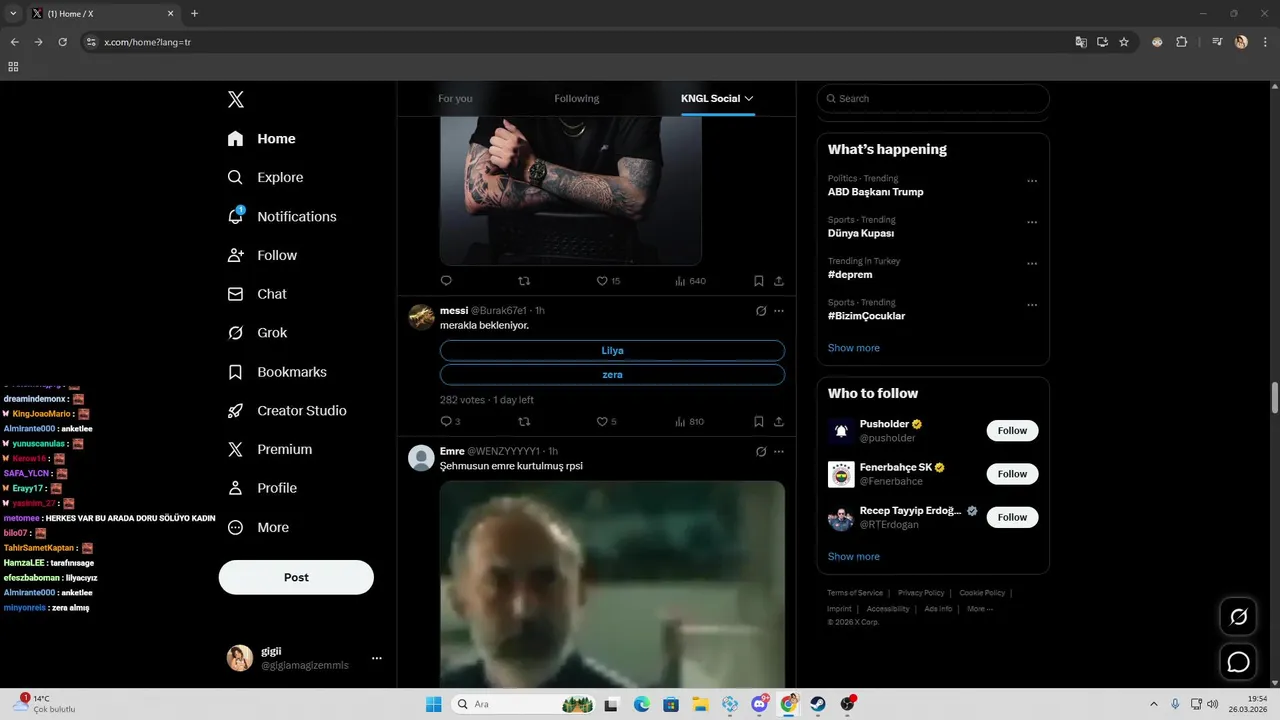Viewport: 1280px width, 720px height.
Task: Open a new Chrome tab
Action: pos(194,14)
